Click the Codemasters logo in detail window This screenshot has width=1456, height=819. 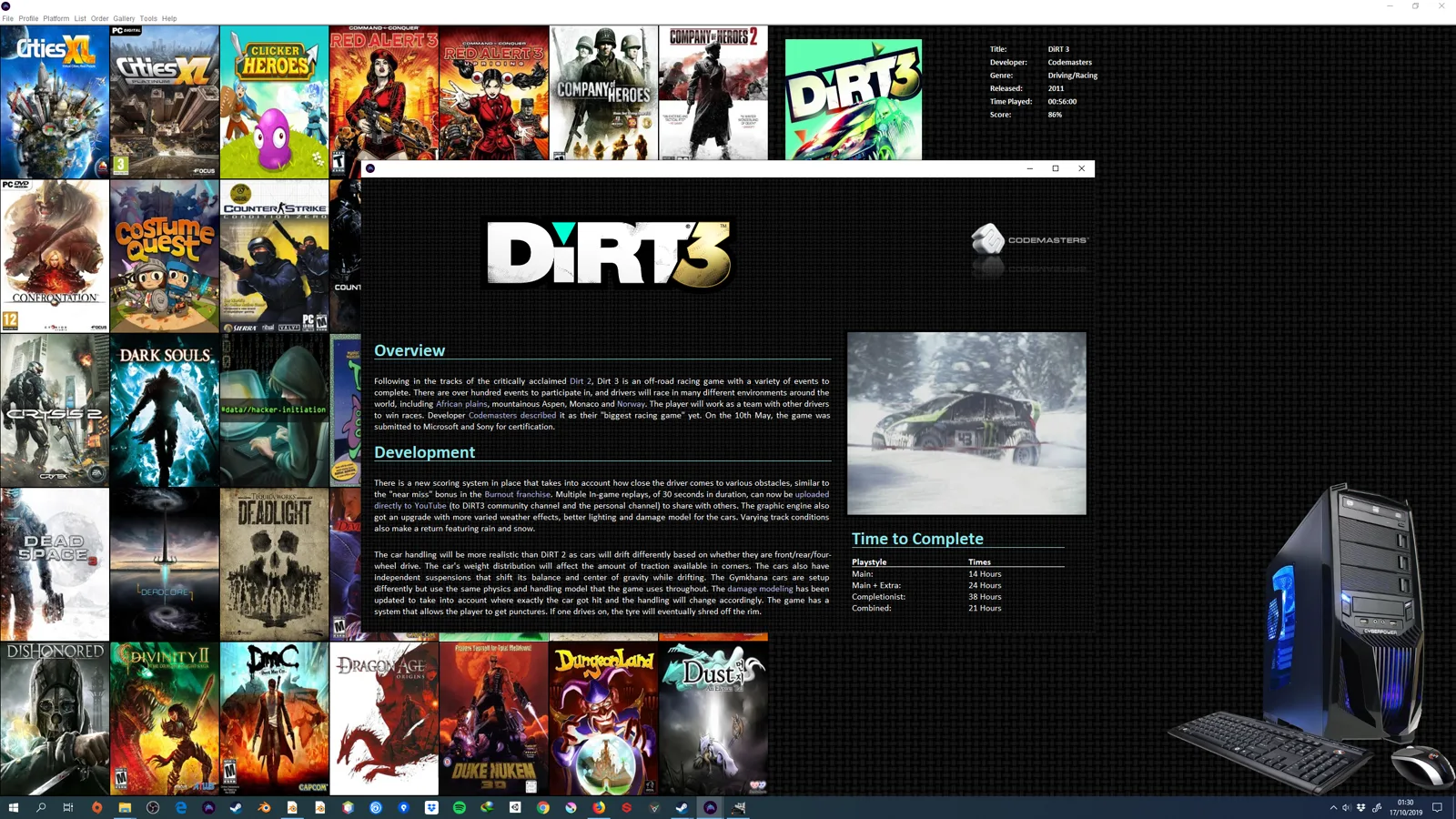(x=1029, y=240)
